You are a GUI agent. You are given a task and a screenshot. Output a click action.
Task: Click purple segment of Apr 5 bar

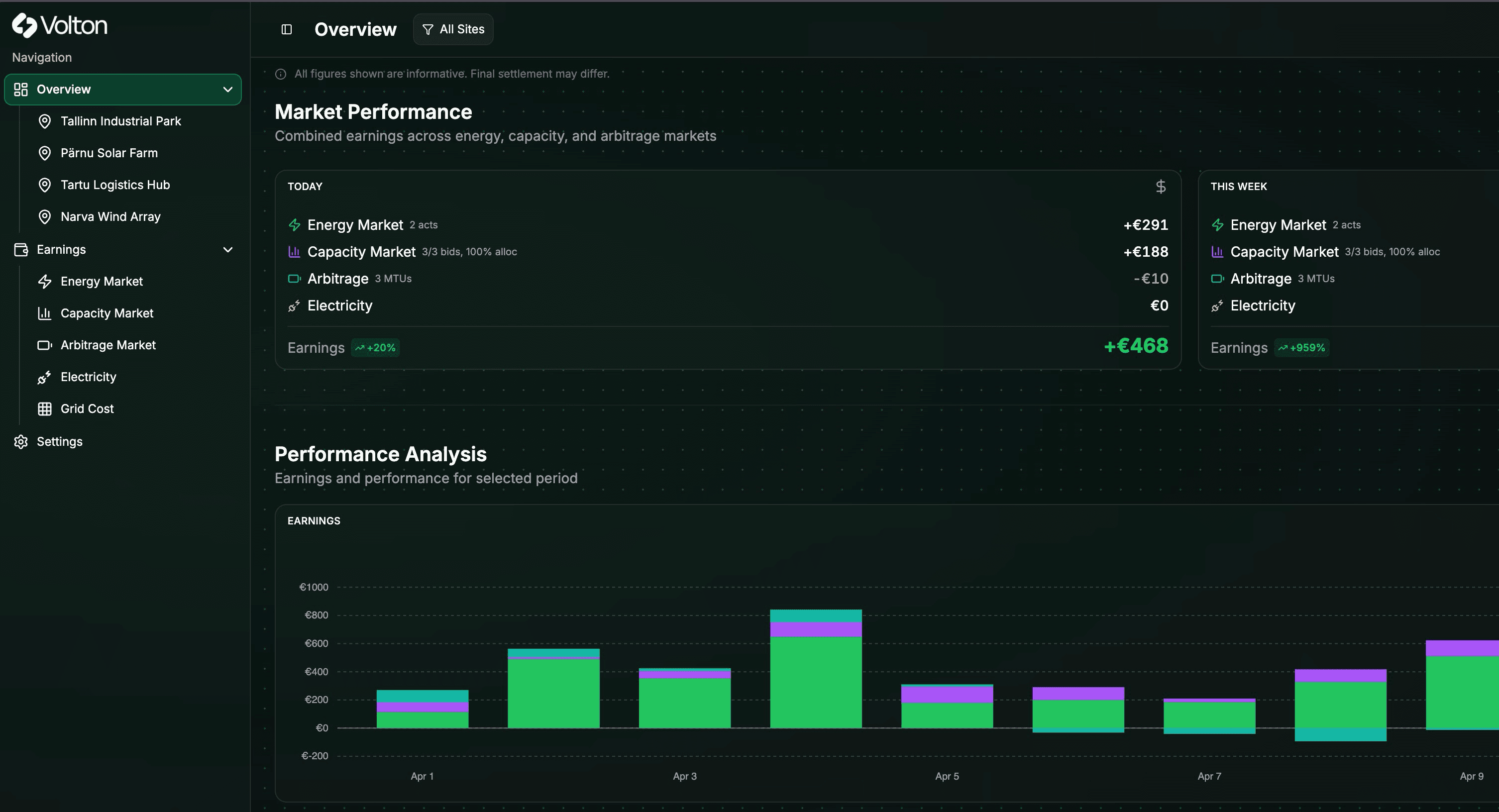pyautogui.click(x=947, y=695)
